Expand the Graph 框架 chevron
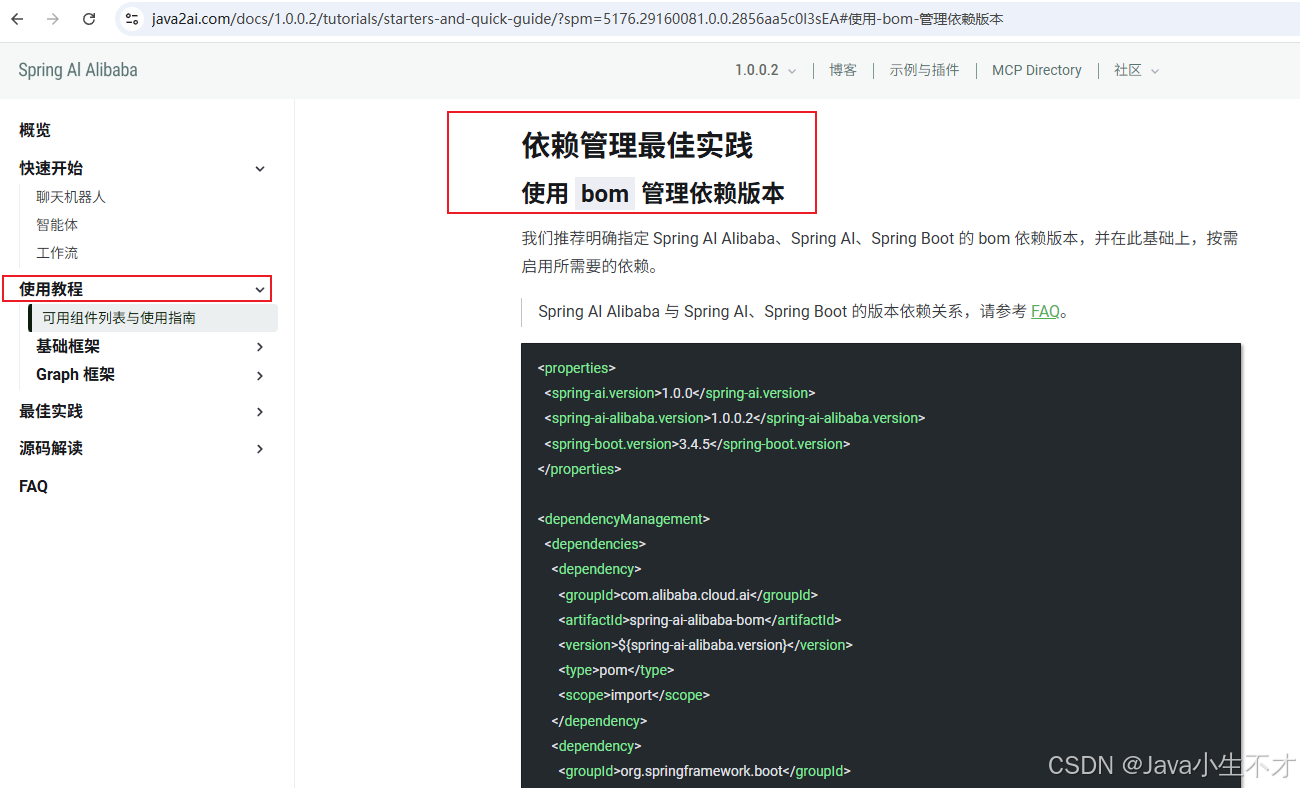Viewport: 1300px width, 788px height. (260, 375)
